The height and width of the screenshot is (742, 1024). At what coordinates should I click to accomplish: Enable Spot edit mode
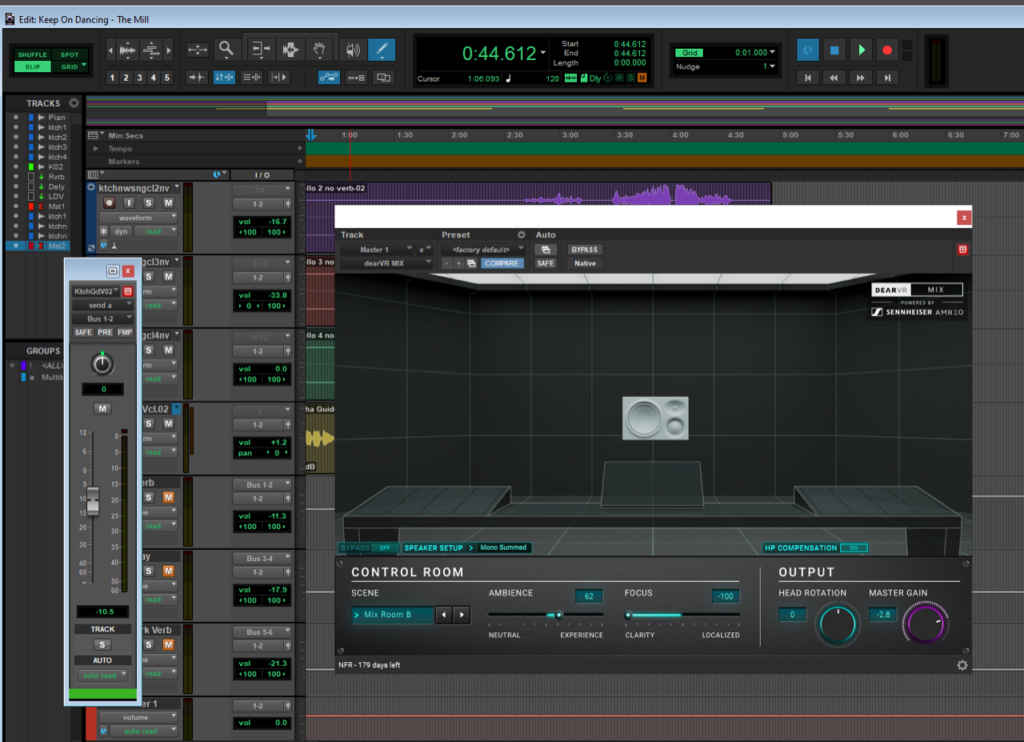(x=69, y=55)
